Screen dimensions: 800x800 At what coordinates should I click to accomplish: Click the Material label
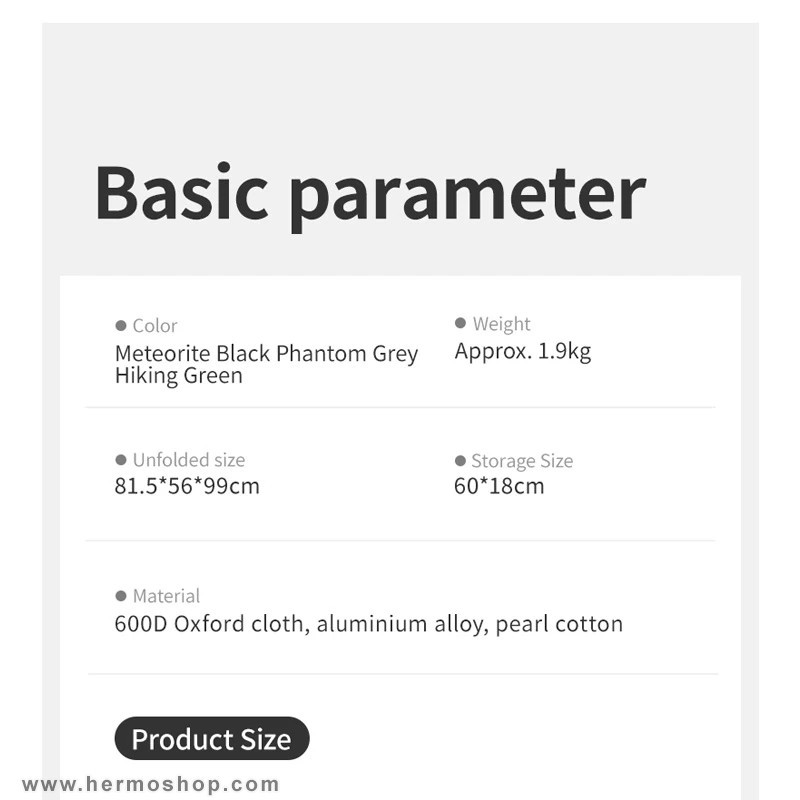166,595
